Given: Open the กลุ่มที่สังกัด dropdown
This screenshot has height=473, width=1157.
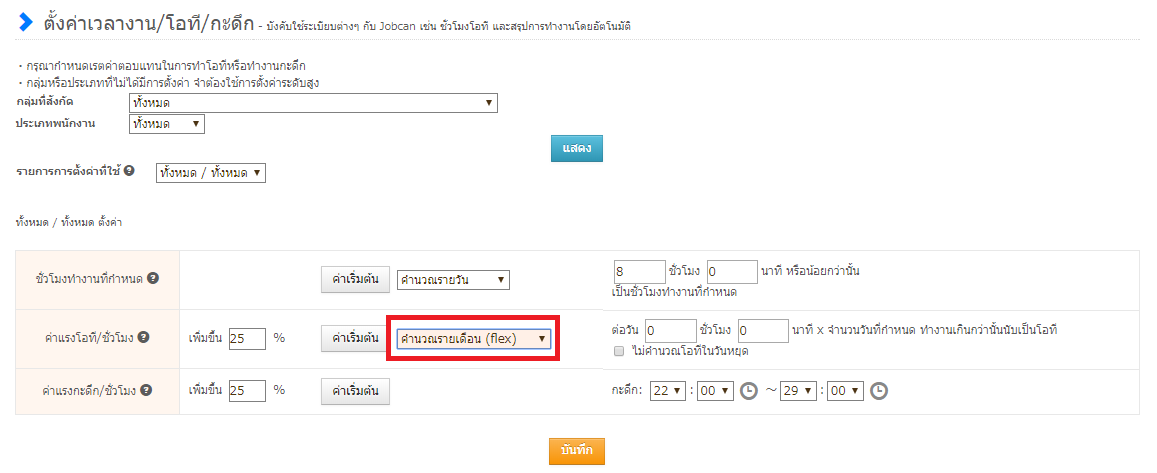Looking at the screenshot, I should pyautogui.click(x=313, y=103).
